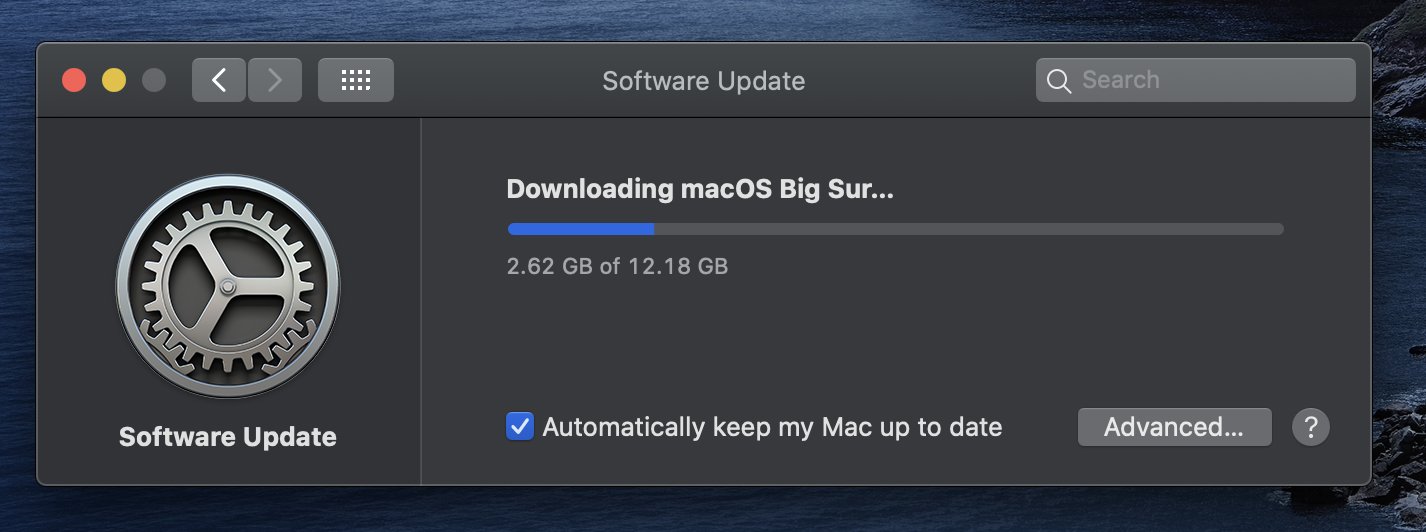Click the 'Downloading macOS Big Sur...' heading
This screenshot has height=532, width=1426.
pyautogui.click(x=700, y=189)
